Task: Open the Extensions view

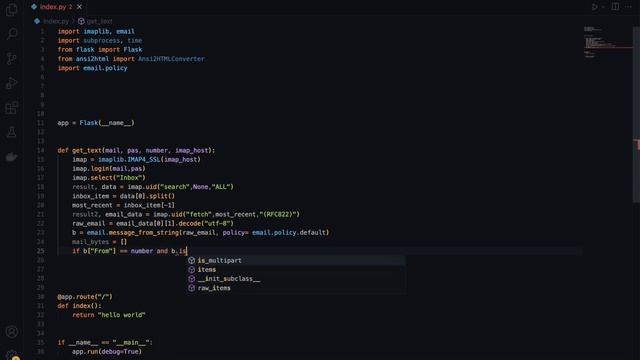Action: point(11,108)
